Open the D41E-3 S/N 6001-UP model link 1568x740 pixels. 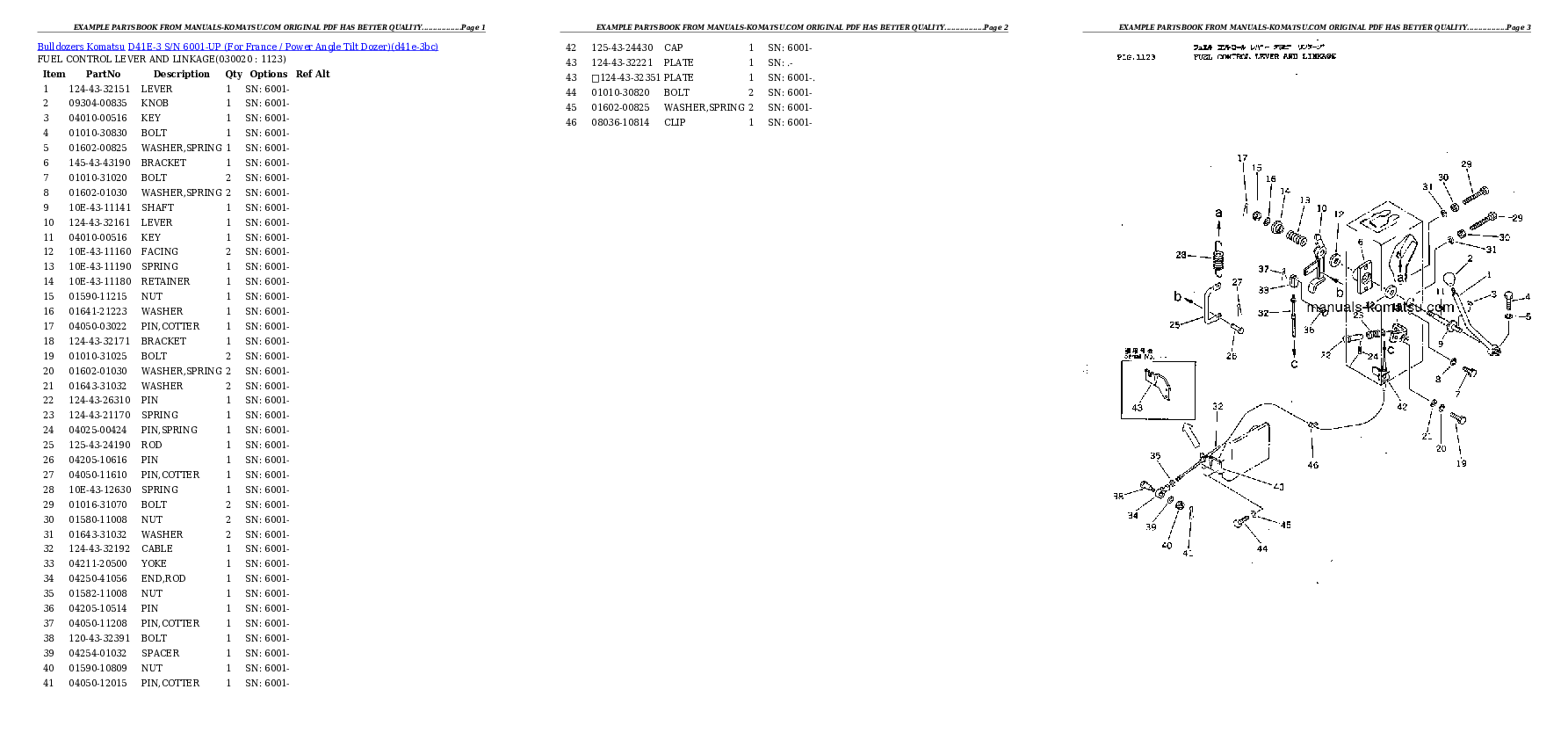click(174, 47)
